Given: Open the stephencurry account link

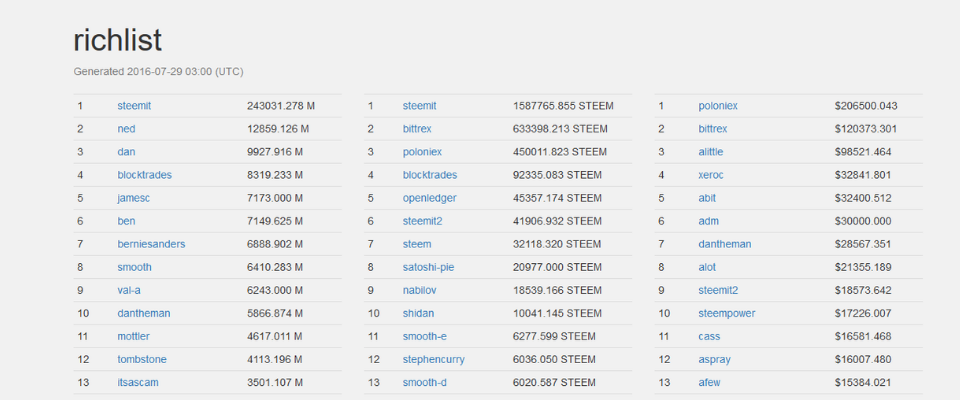Looking at the screenshot, I should pyautogui.click(x=433, y=360).
